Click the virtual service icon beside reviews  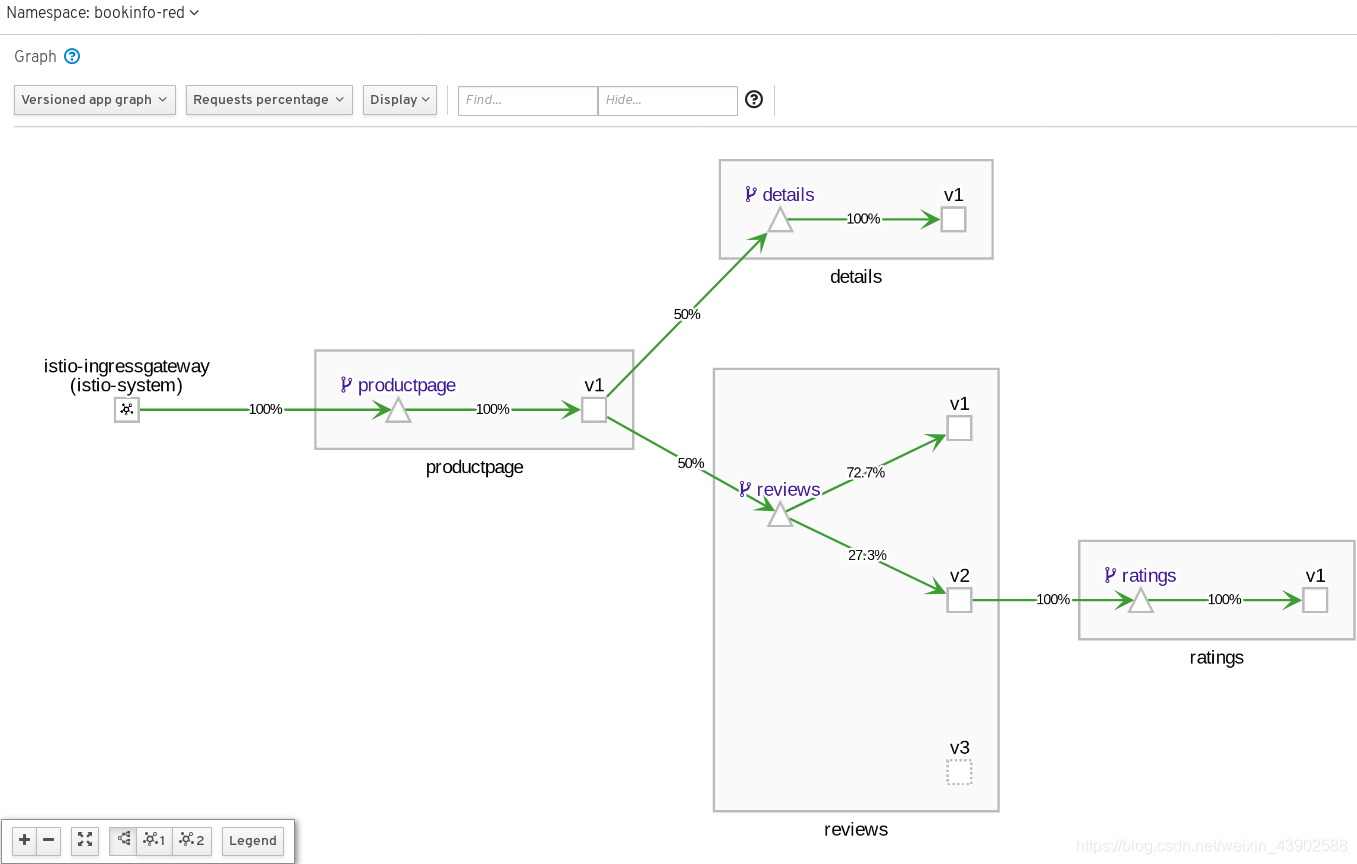[x=745, y=489]
